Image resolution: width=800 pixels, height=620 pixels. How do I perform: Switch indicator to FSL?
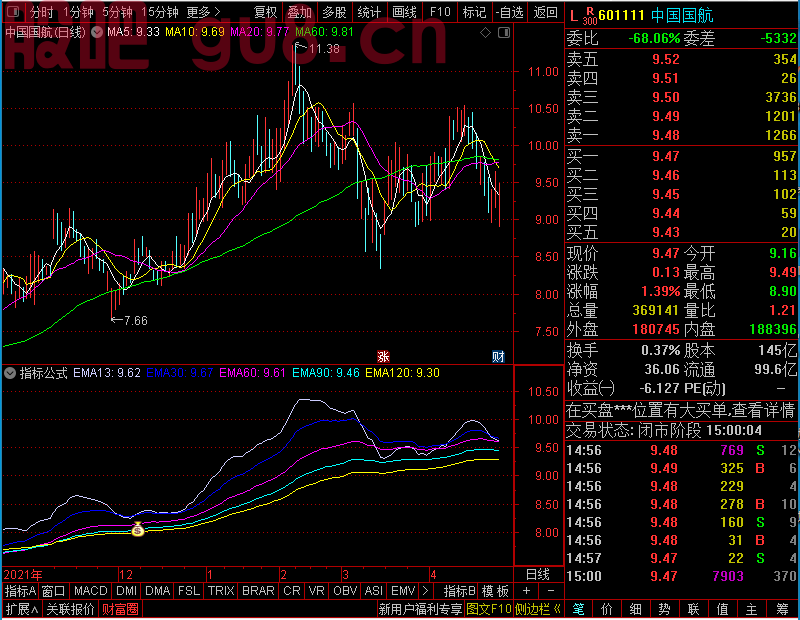189,591
